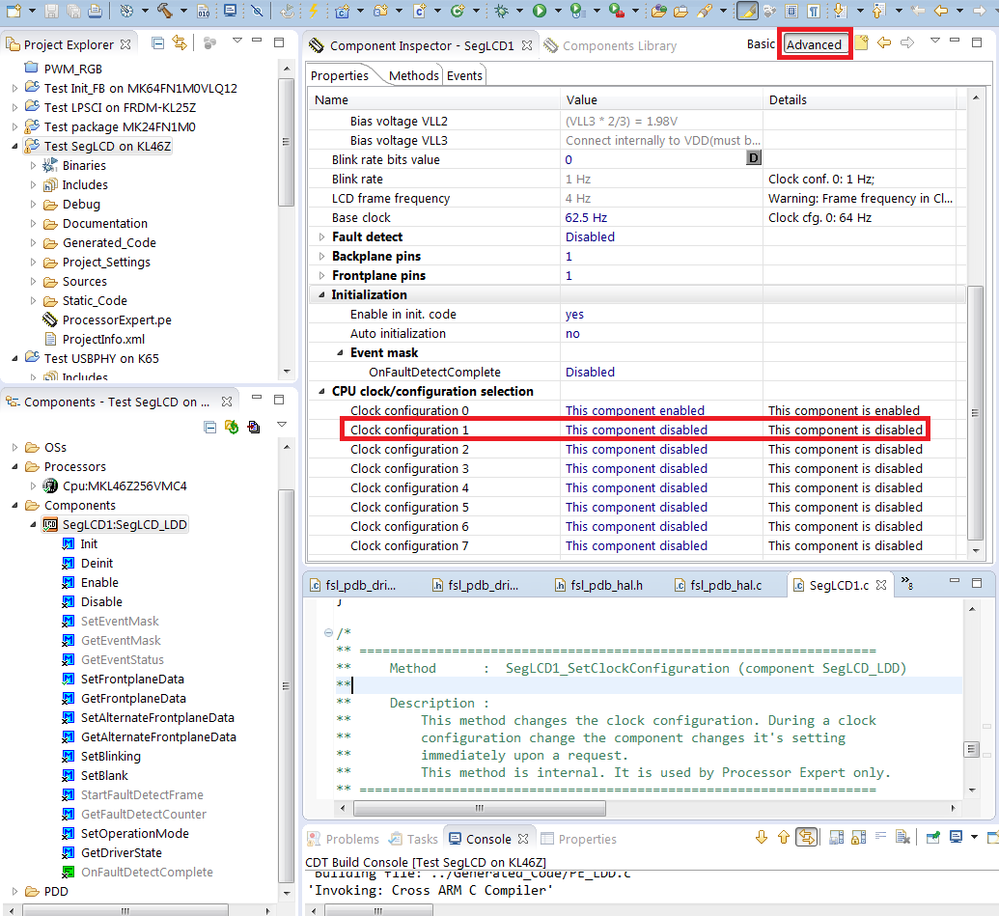Click the Project Explorer vertical scrollbar
The height and width of the screenshot is (916, 999).
286,142
